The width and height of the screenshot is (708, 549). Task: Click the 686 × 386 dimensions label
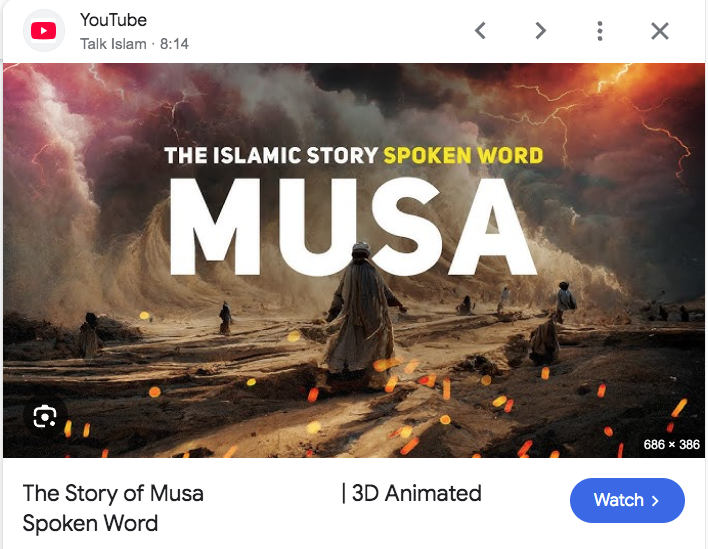coord(671,445)
